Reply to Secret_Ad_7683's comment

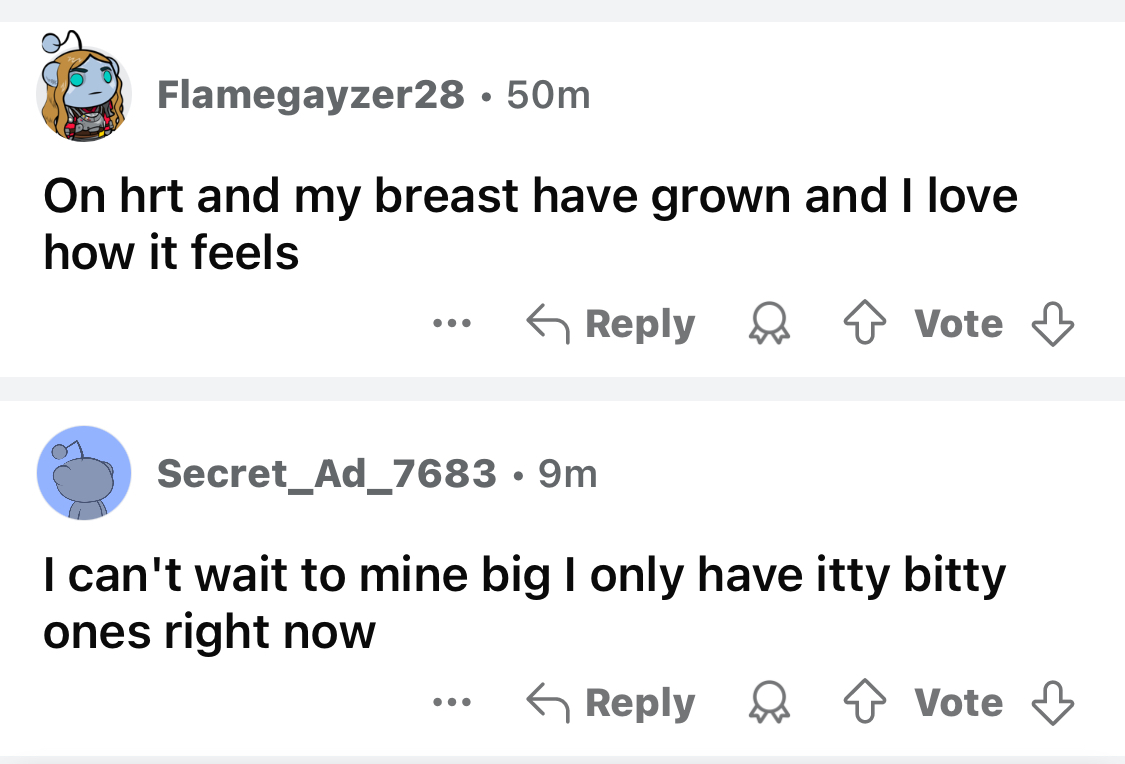coord(611,703)
